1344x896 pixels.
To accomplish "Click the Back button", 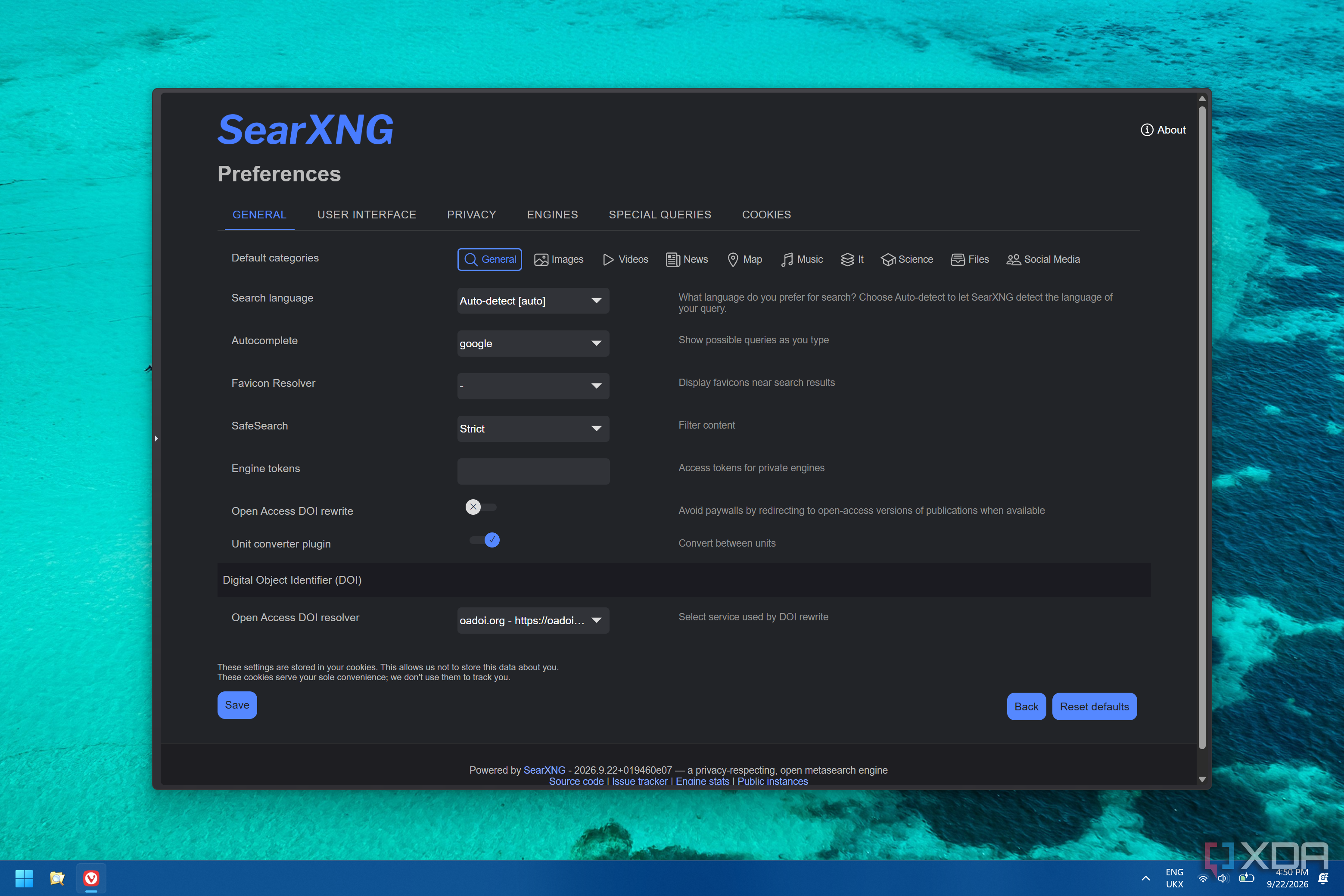I will (1026, 707).
